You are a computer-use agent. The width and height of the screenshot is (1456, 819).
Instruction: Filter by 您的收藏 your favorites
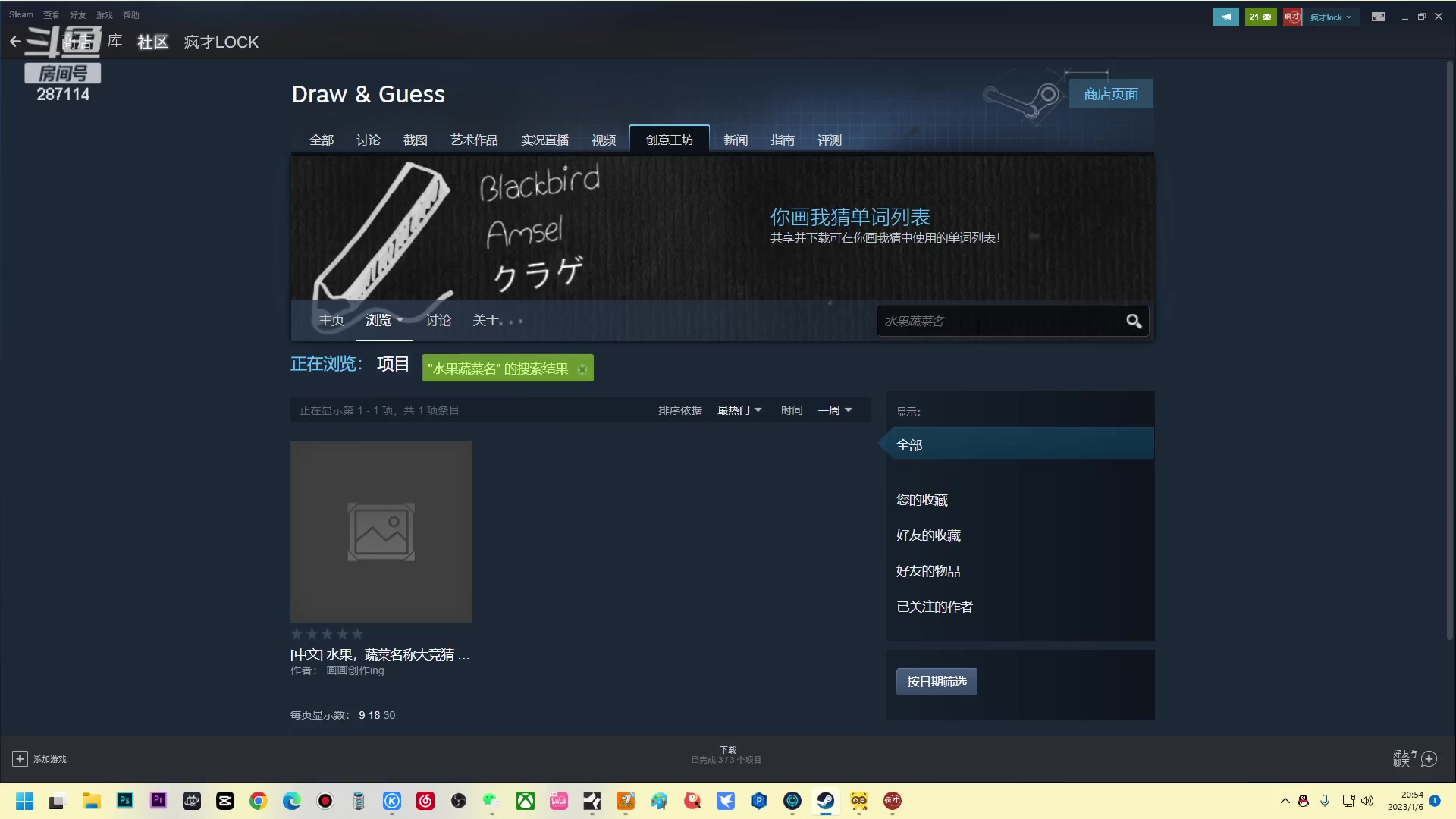[922, 500]
